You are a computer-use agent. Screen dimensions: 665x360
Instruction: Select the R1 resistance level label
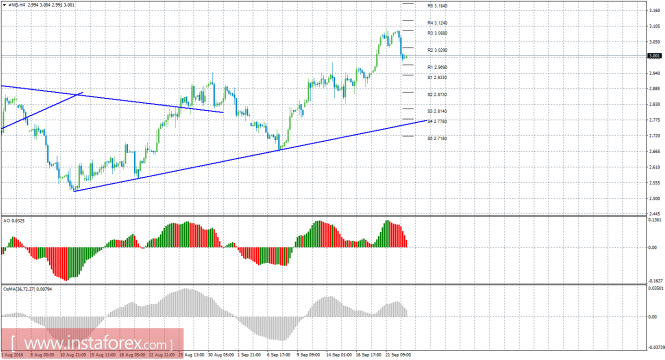point(437,67)
